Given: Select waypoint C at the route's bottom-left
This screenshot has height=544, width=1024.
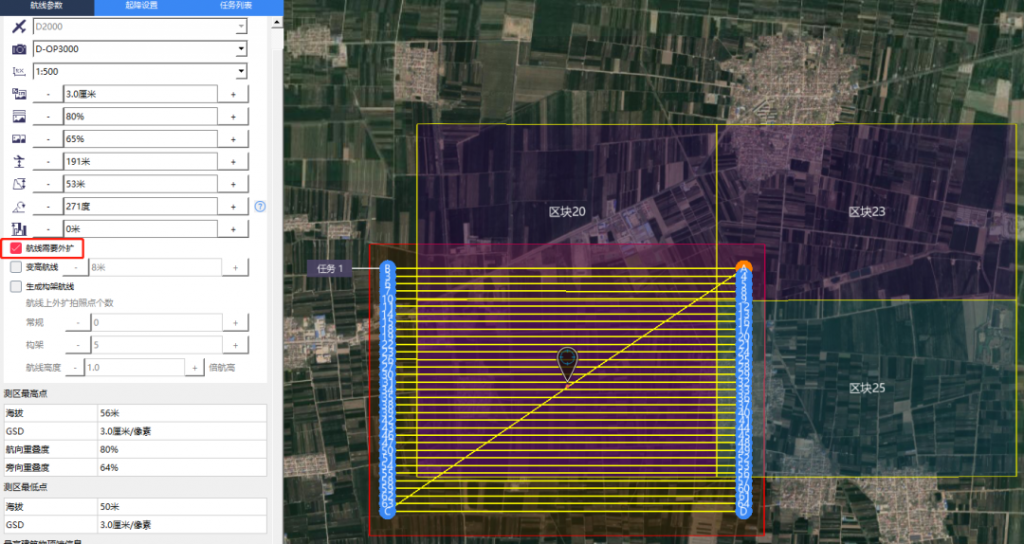Looking at the screenshot, I should (x=388, y=511).
